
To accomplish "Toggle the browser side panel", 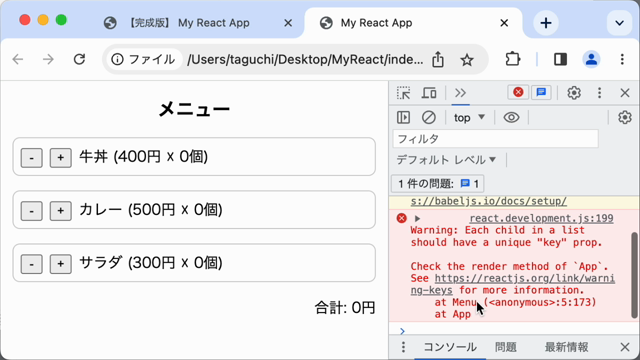I will coord(560,60).
